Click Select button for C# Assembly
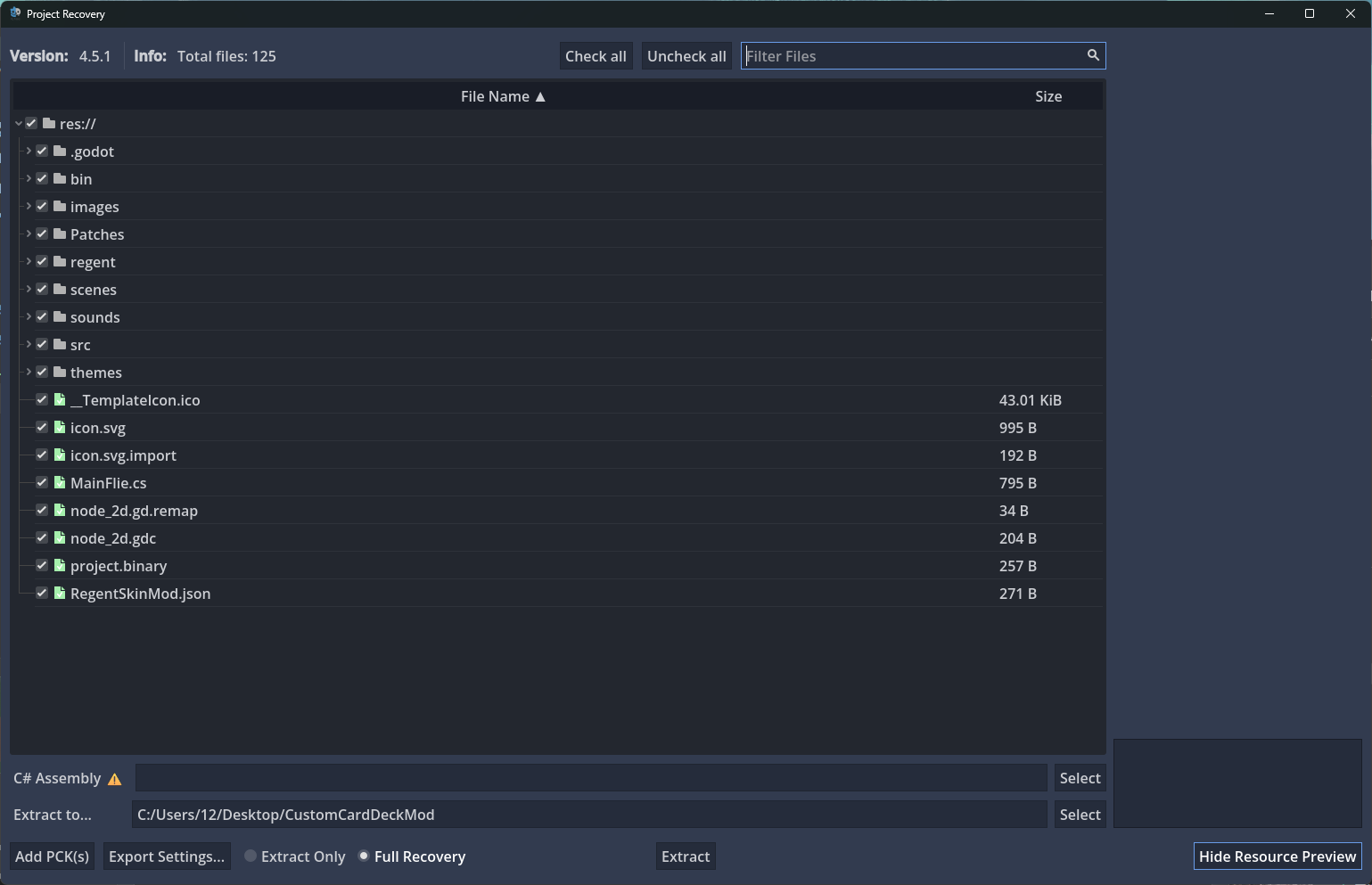The image size is (1372, 885). pos(1080,778)
